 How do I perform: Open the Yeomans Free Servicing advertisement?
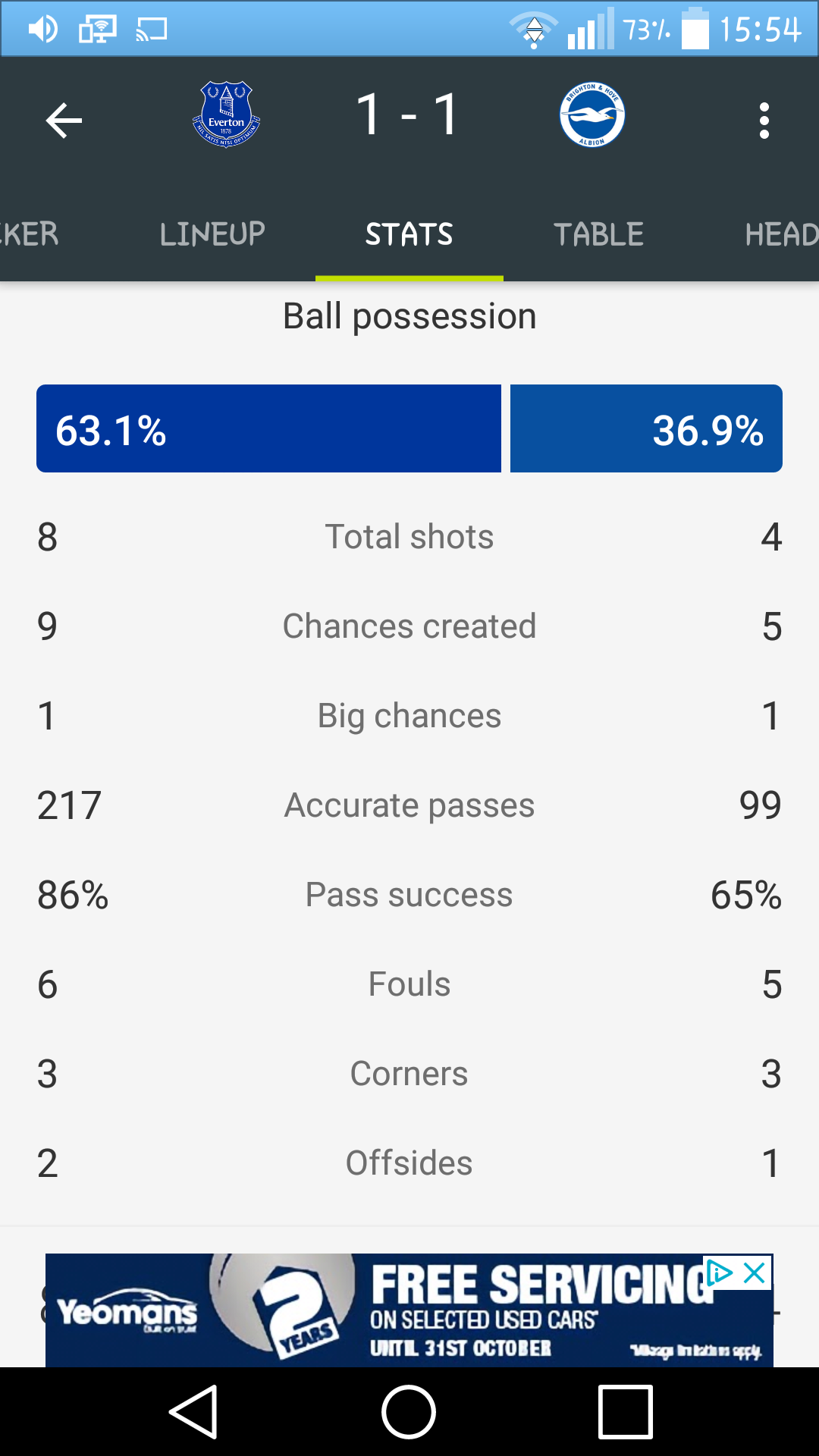[x=409, y=1310]
